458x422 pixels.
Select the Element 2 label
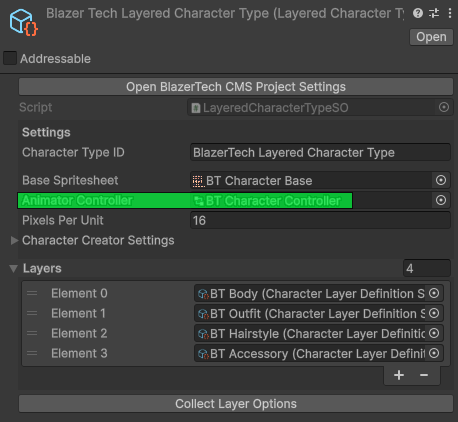(x=79, y=333)
